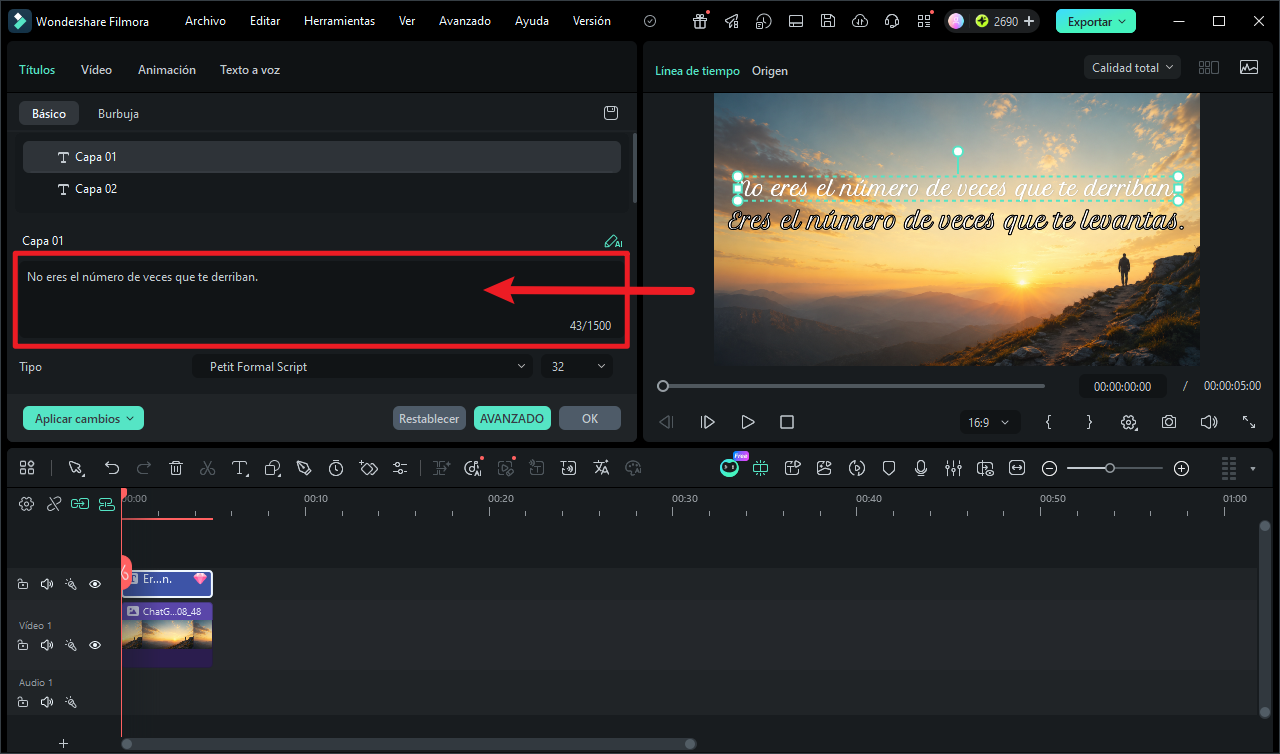
Task: Open the Avanzado menu
Action: click(465, 21)
